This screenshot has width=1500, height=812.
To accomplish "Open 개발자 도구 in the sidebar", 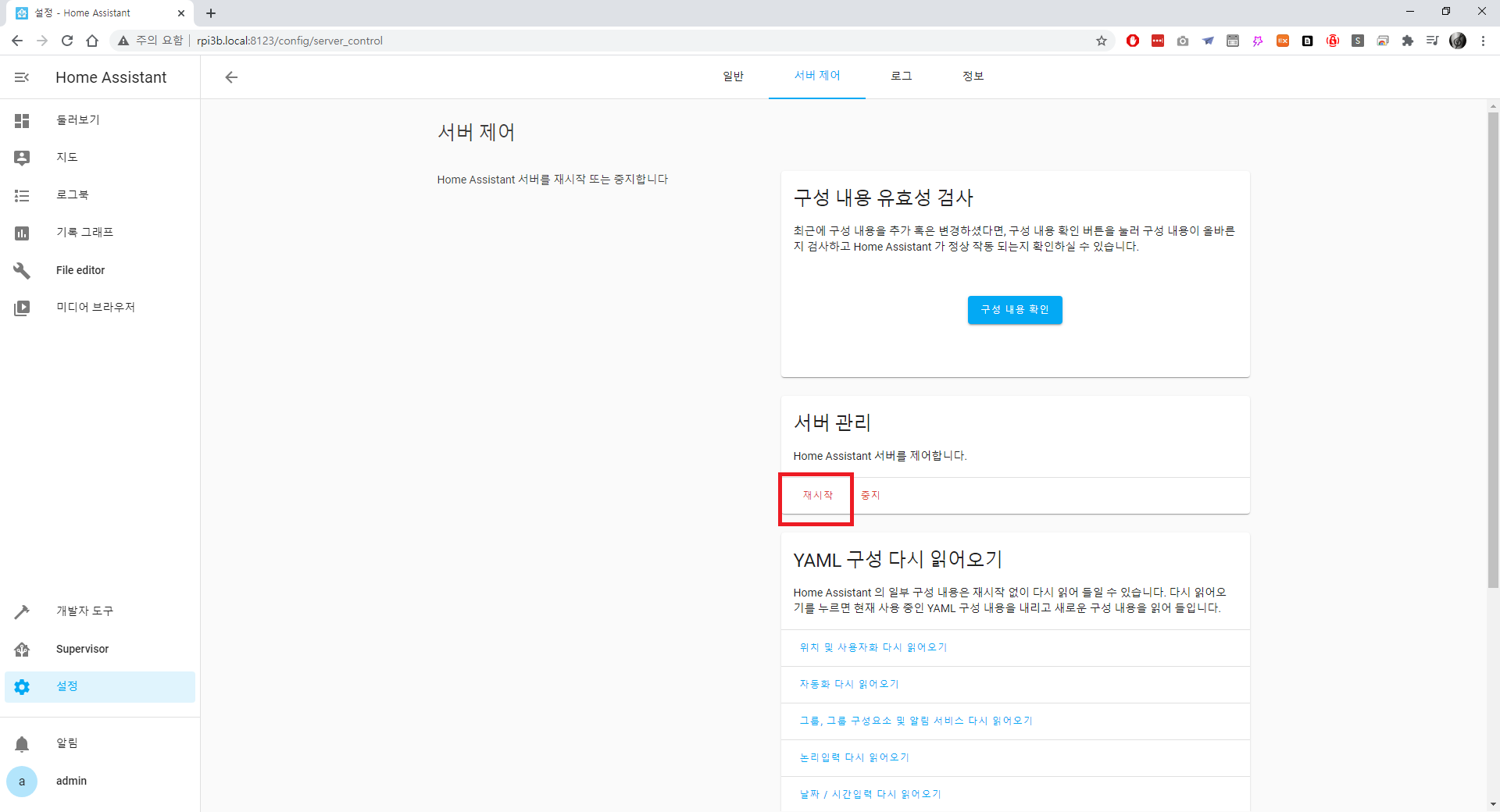I will coord(100,611).
